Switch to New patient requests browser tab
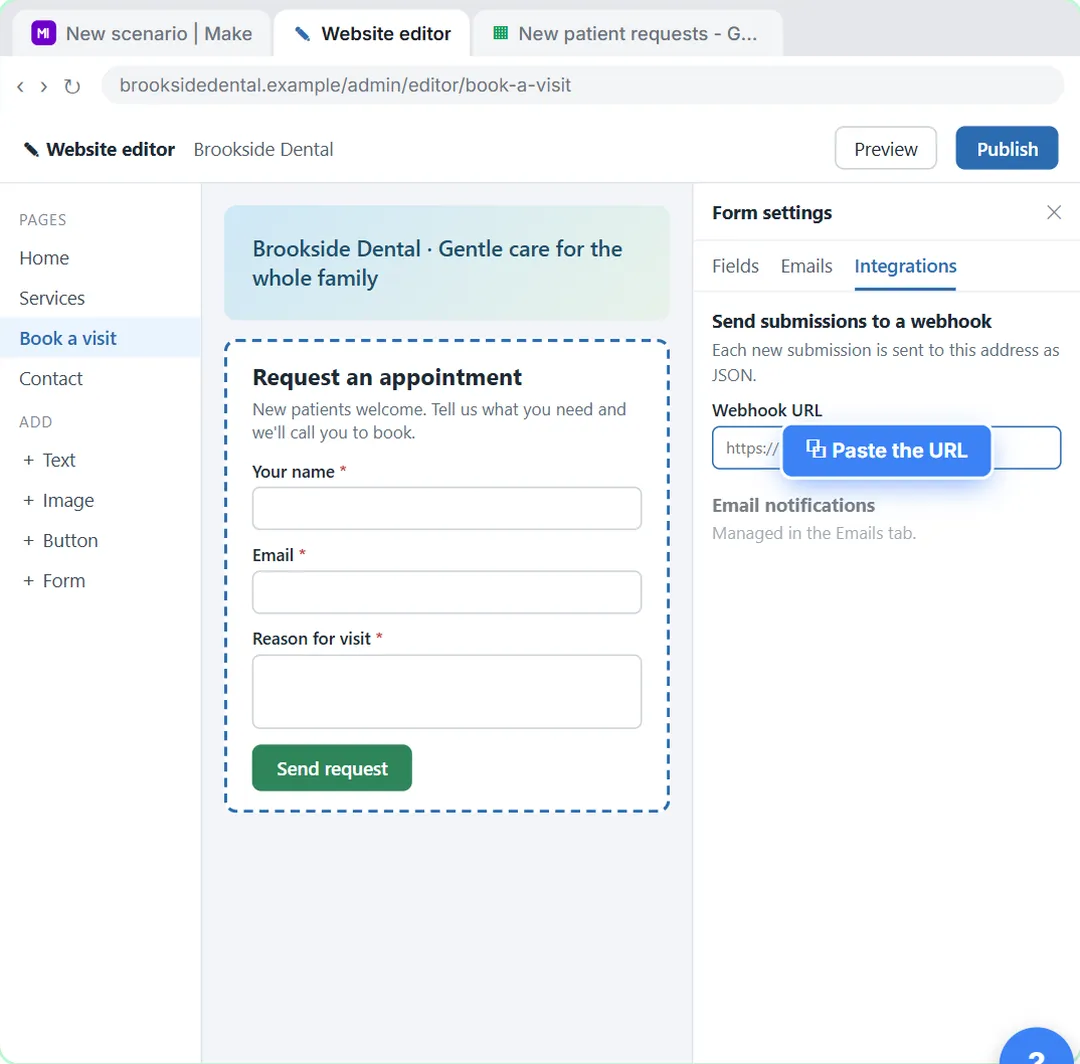This screenshot has height=1064, width=1080. (x=627, y=33)
